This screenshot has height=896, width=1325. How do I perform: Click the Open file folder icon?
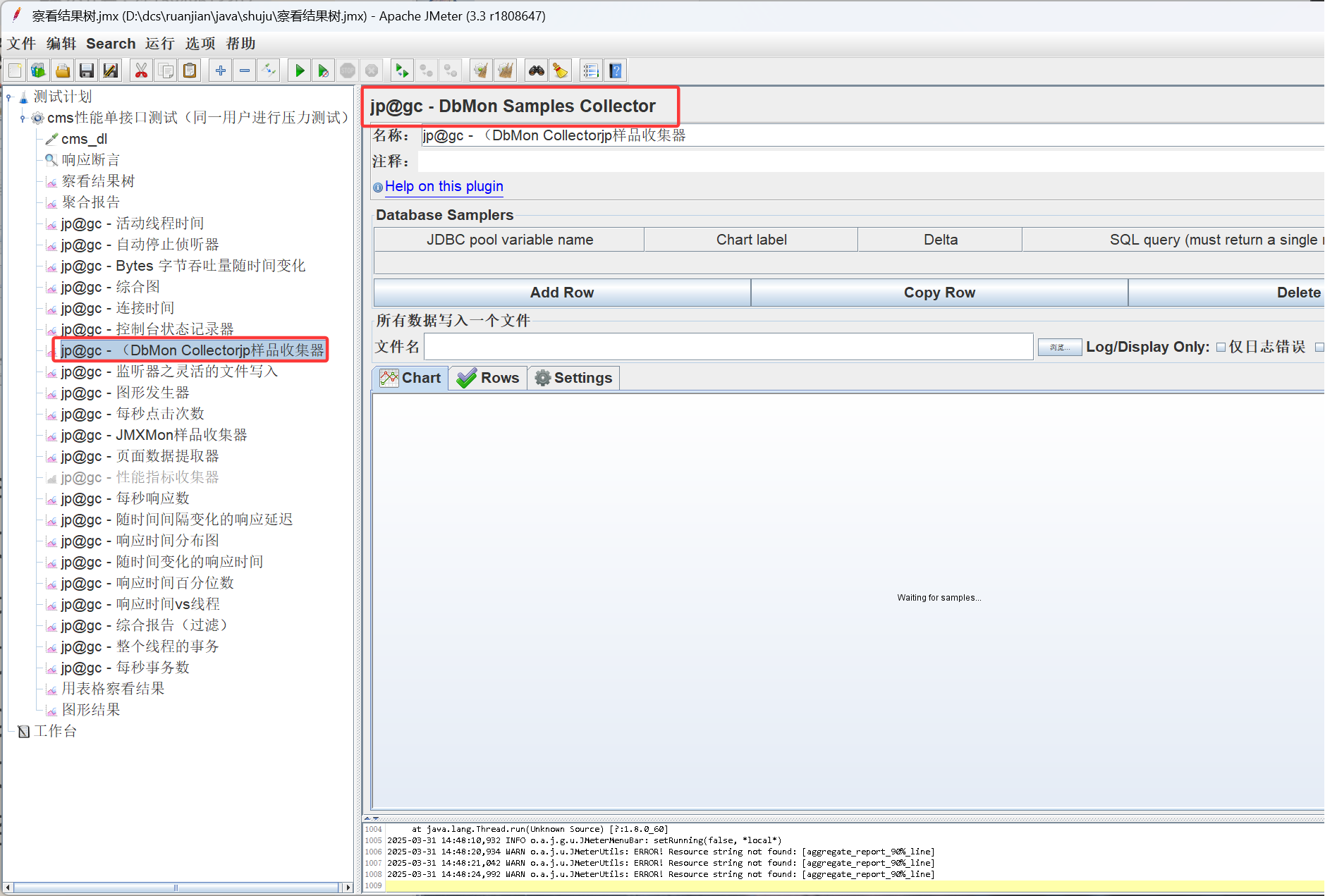(x=63, y=70)
